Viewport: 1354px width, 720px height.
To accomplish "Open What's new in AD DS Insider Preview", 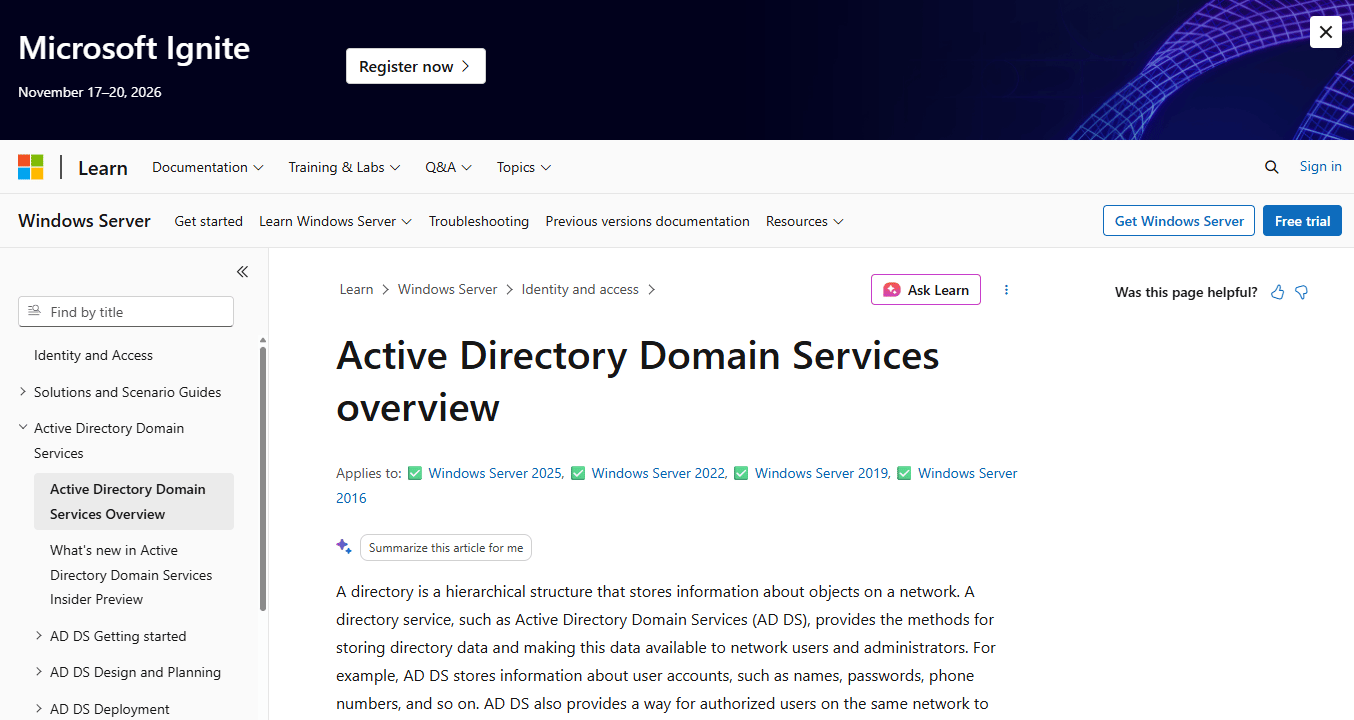I will tap(131, 575).
